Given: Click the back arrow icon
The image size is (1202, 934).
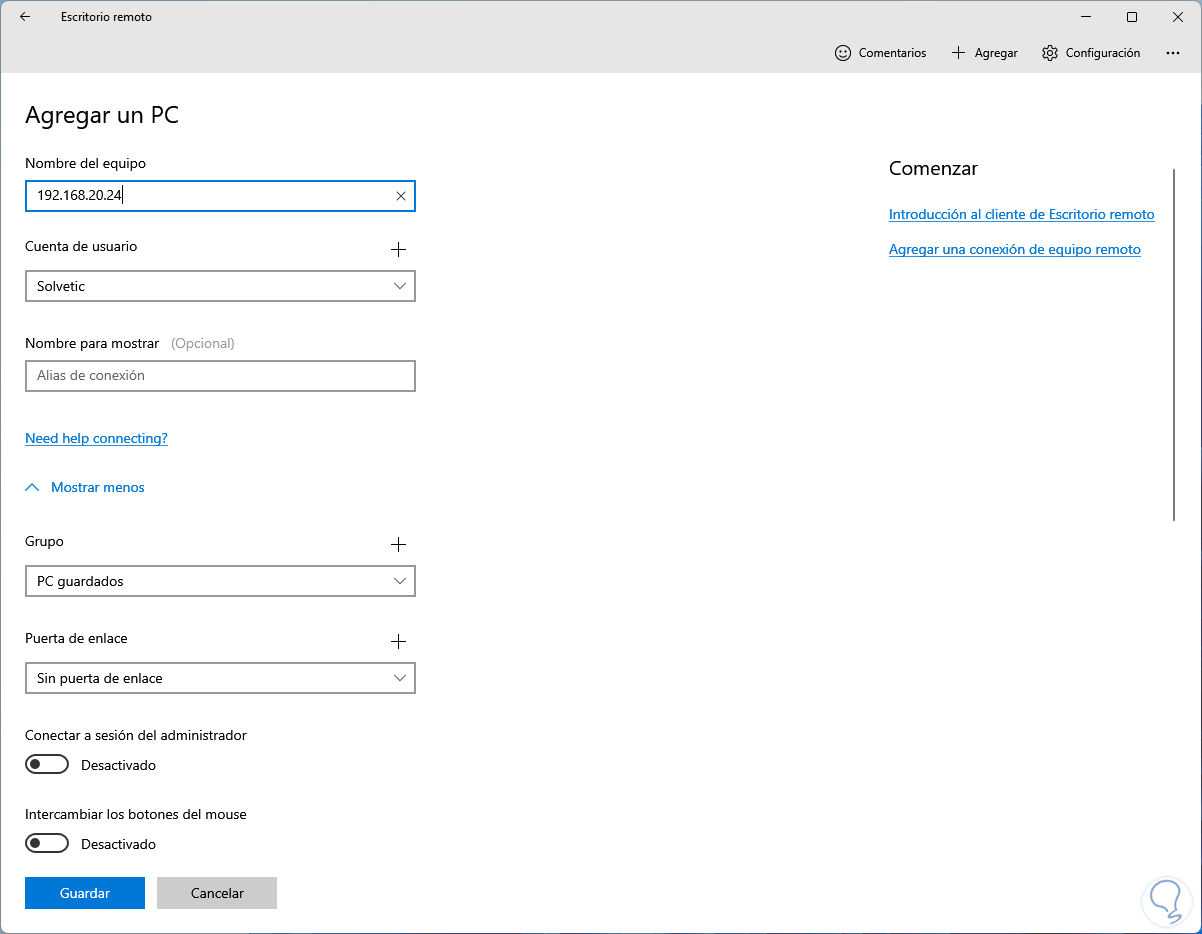Looking at the screenshot, I should [x=25, y=17].
